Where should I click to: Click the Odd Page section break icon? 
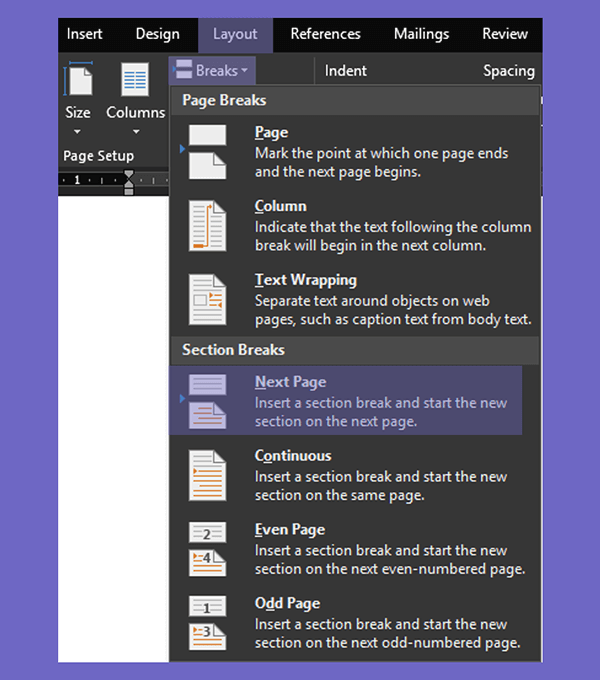point(207,623)
